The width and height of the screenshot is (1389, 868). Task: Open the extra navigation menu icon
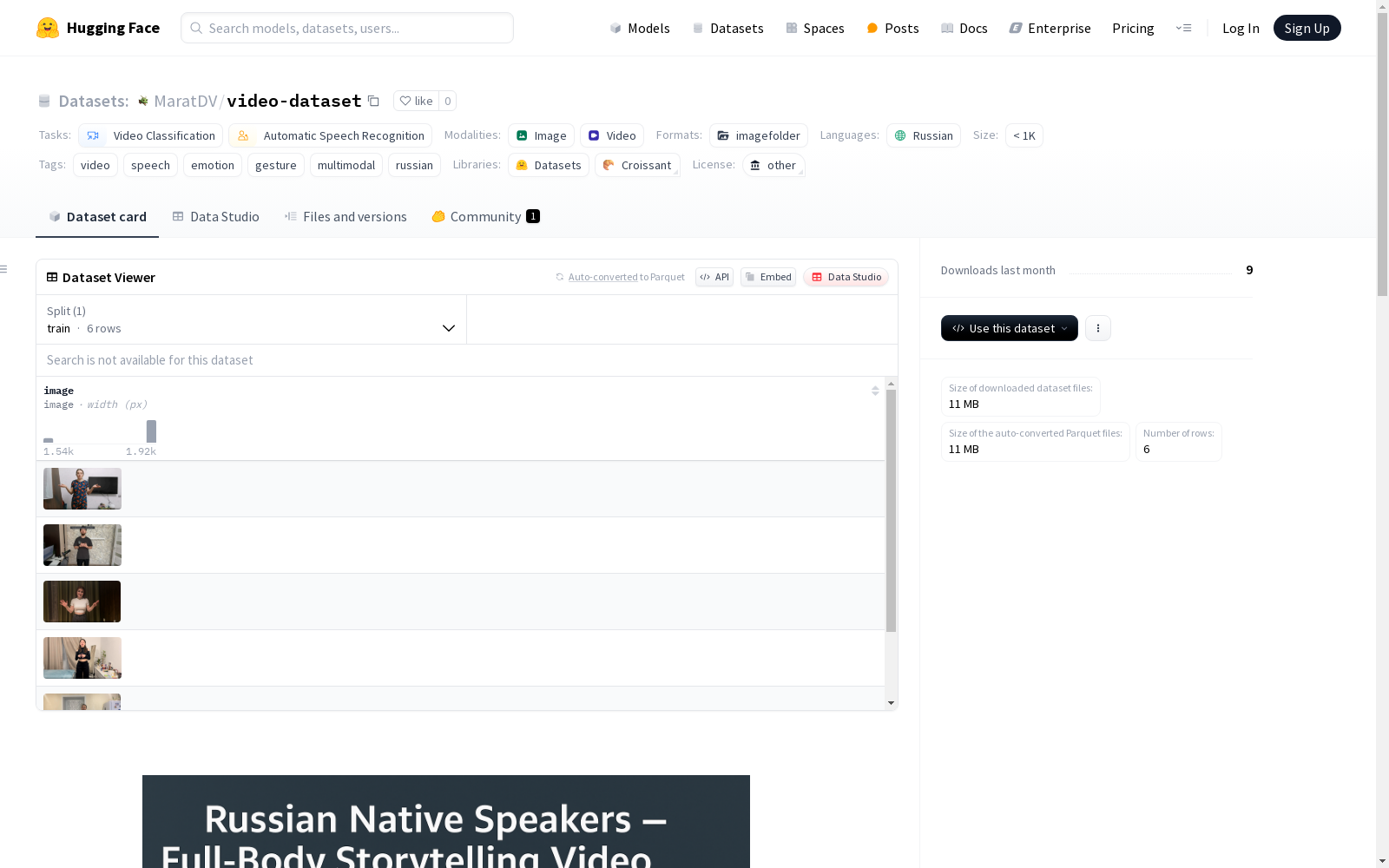(x=1183, y=28)
